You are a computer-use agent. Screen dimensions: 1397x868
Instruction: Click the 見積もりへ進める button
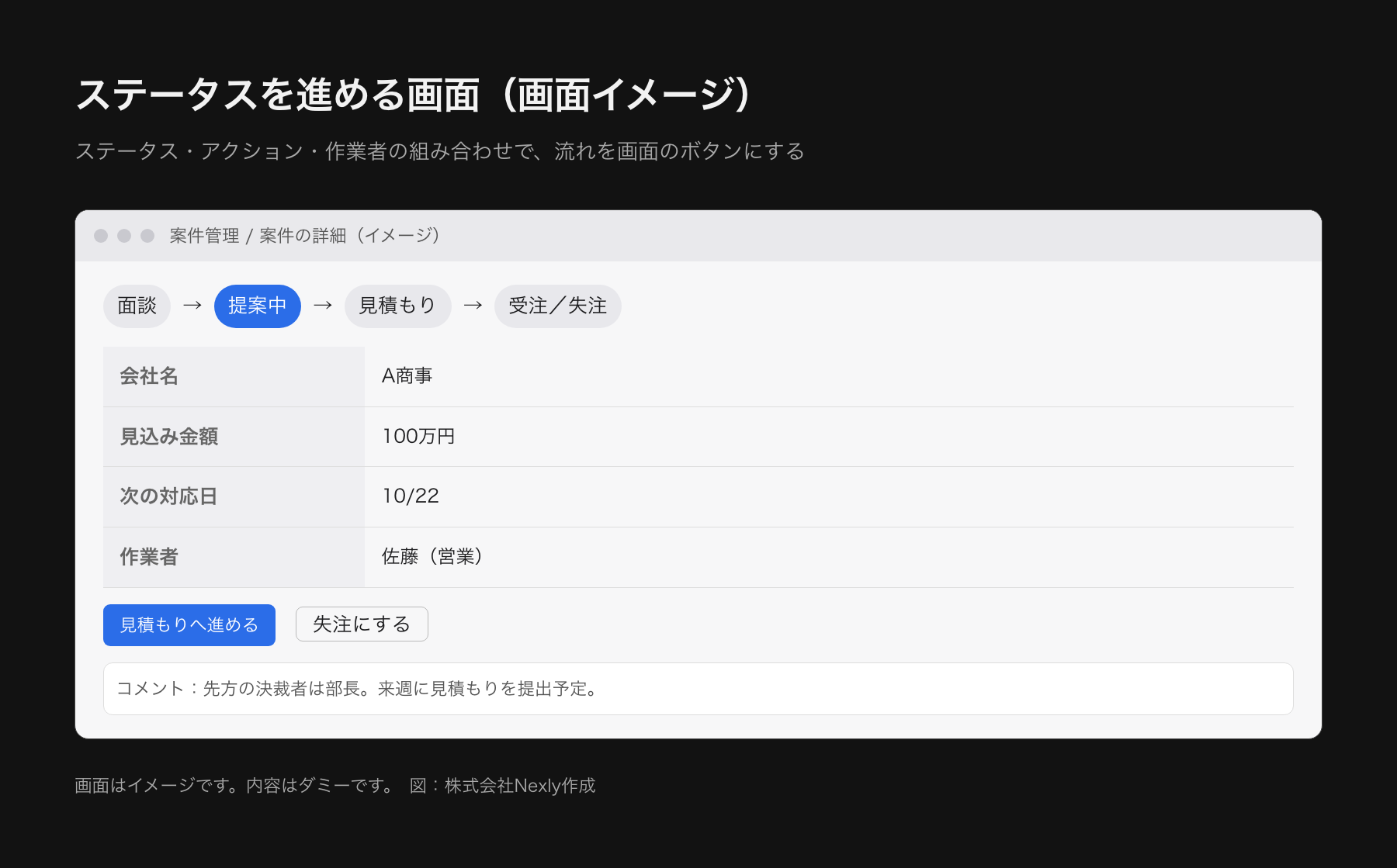tap(189, 625)
